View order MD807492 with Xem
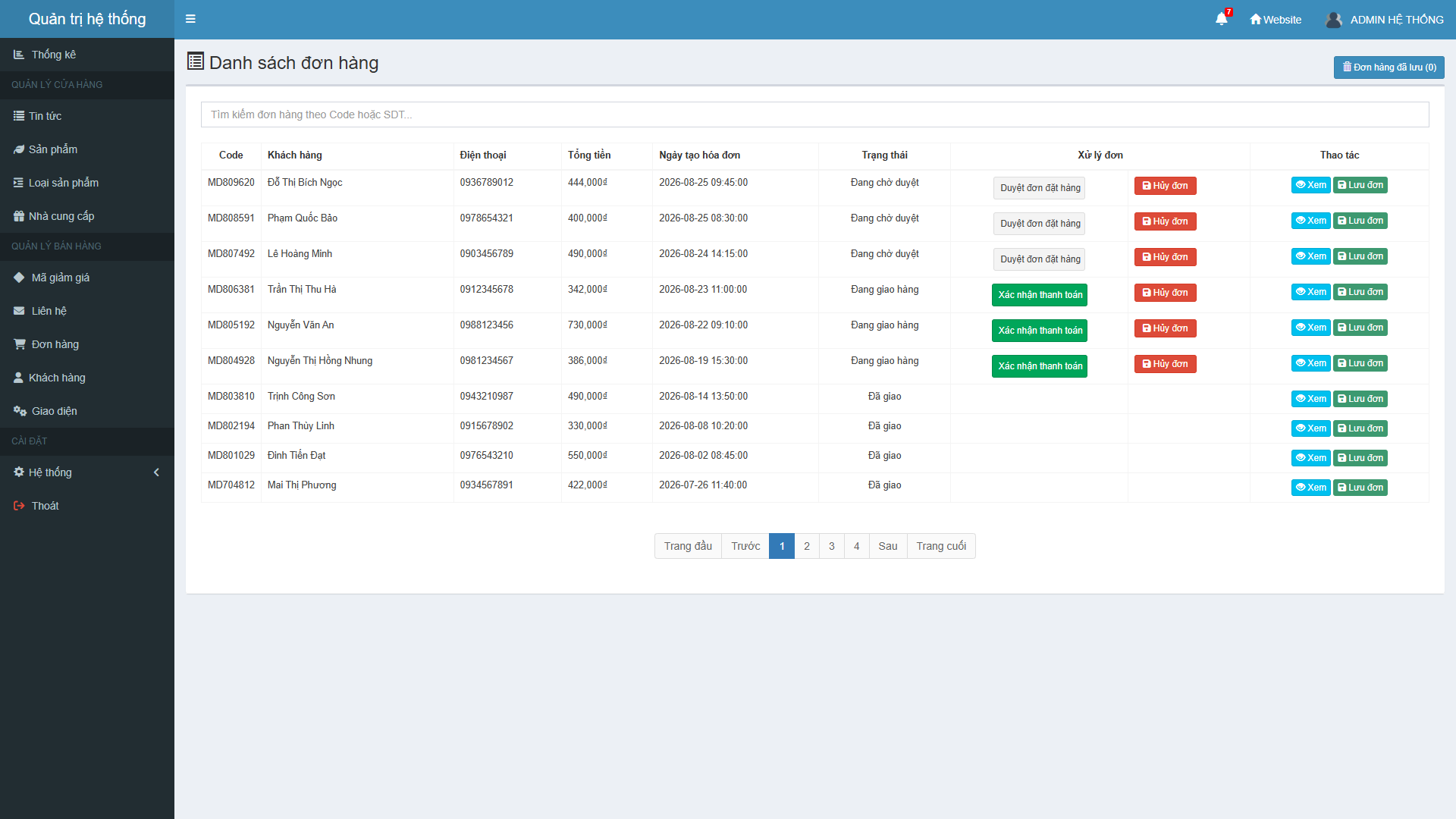This screenshot has width=1456, height=819. tap(1310, 256)
